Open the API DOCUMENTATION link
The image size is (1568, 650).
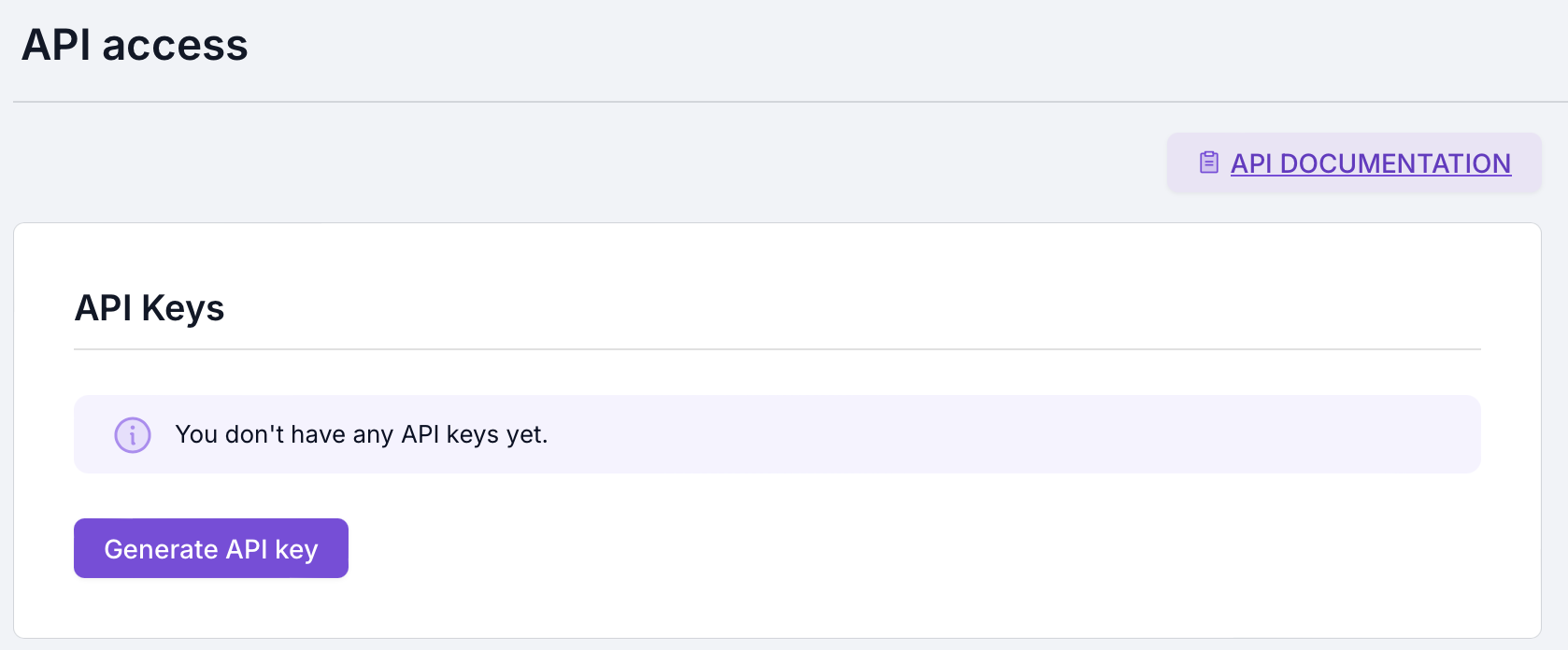click(x=1370, y=163)
